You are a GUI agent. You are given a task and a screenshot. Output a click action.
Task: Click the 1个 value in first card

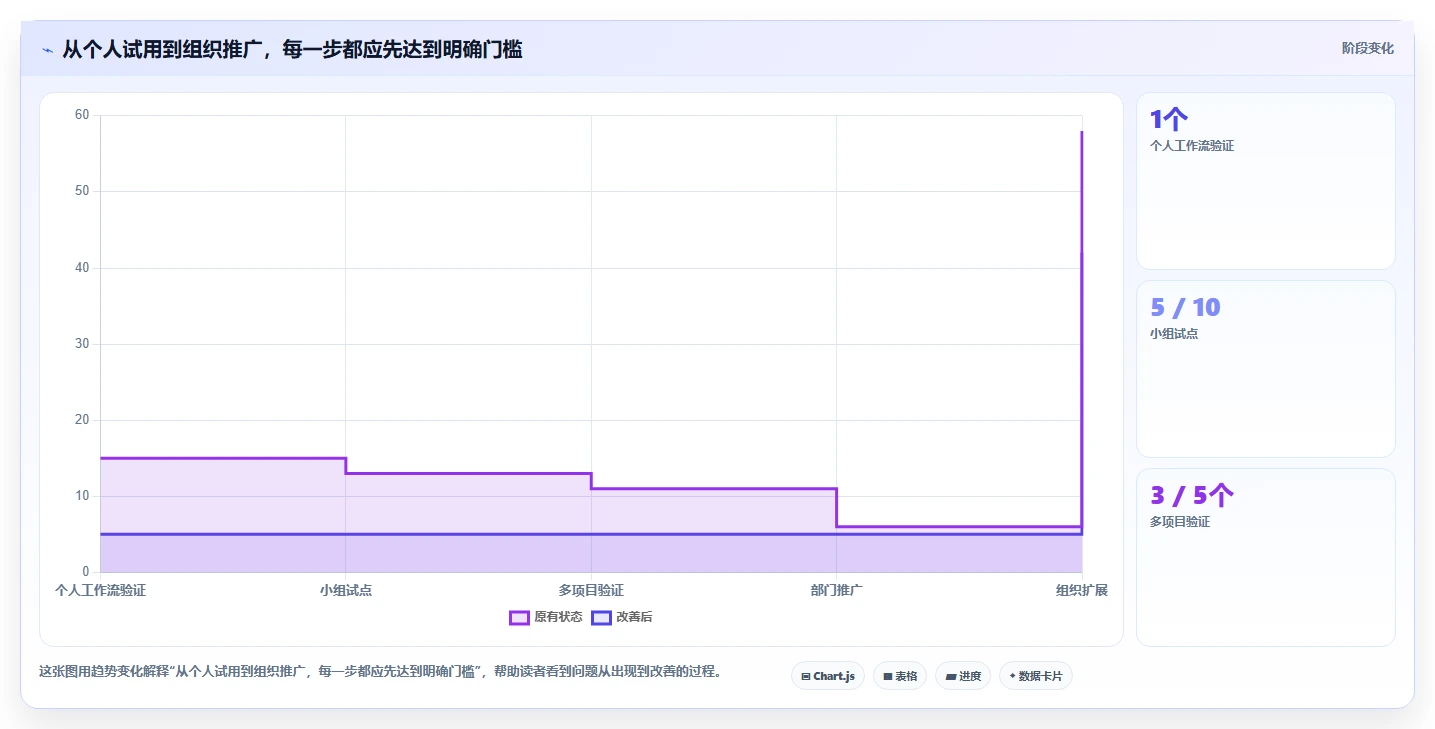tap(1169, 120)
